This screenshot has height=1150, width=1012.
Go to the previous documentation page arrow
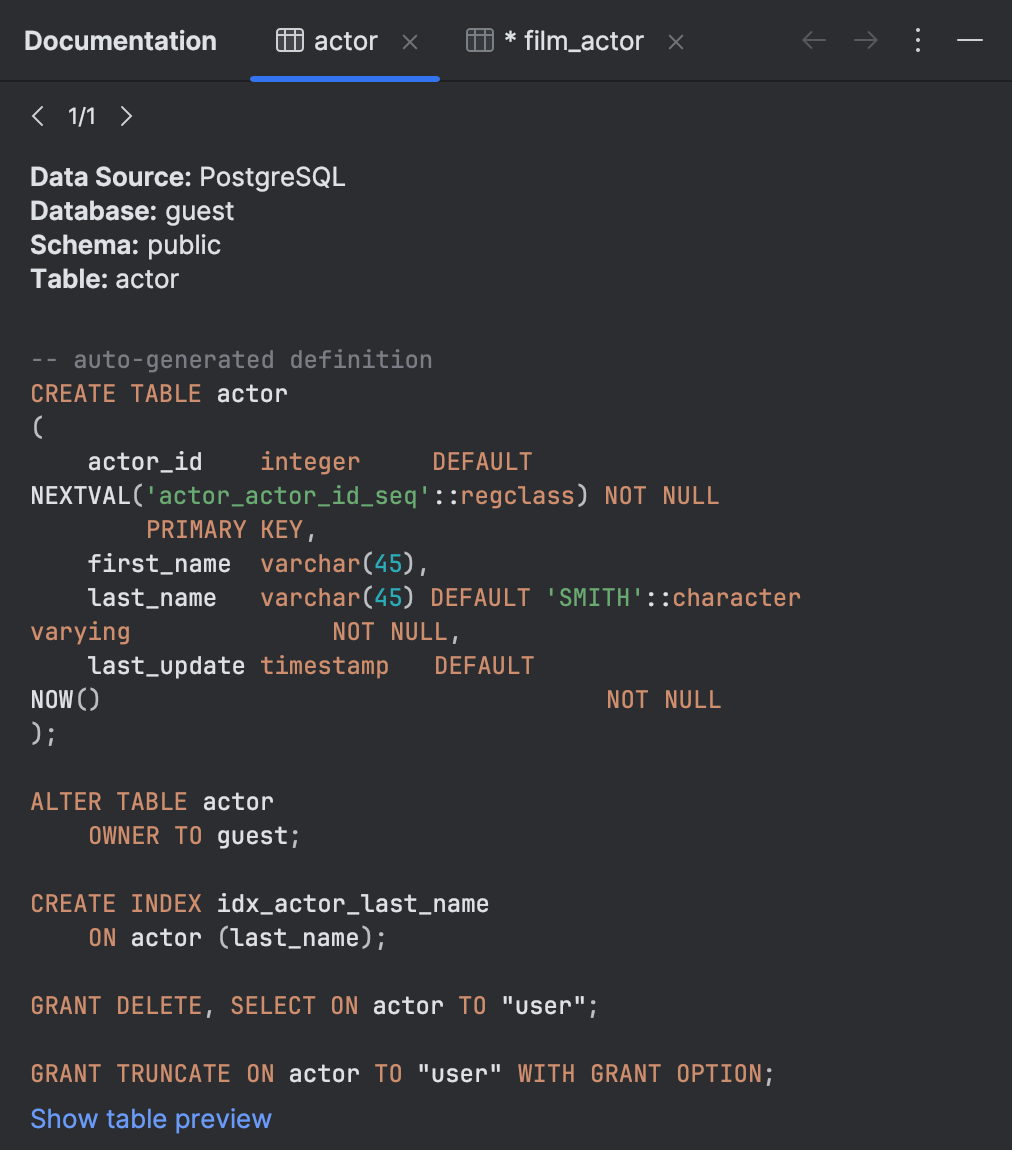click(37, 116)
